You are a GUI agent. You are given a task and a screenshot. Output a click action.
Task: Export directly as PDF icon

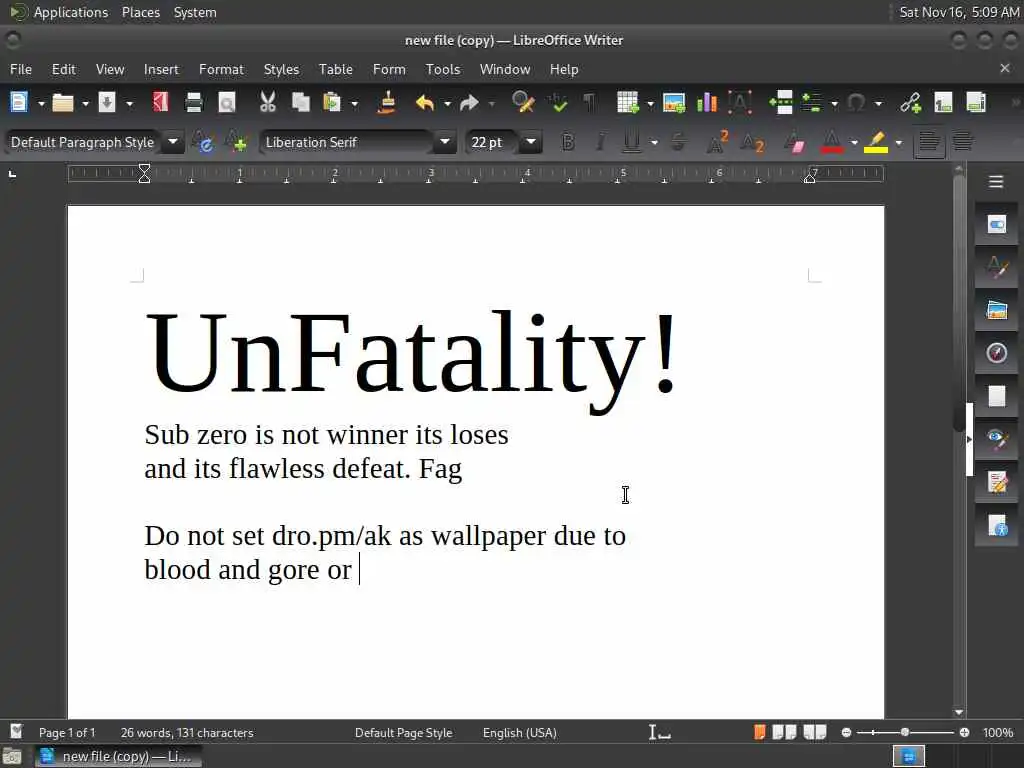click(x=161, y=103)
